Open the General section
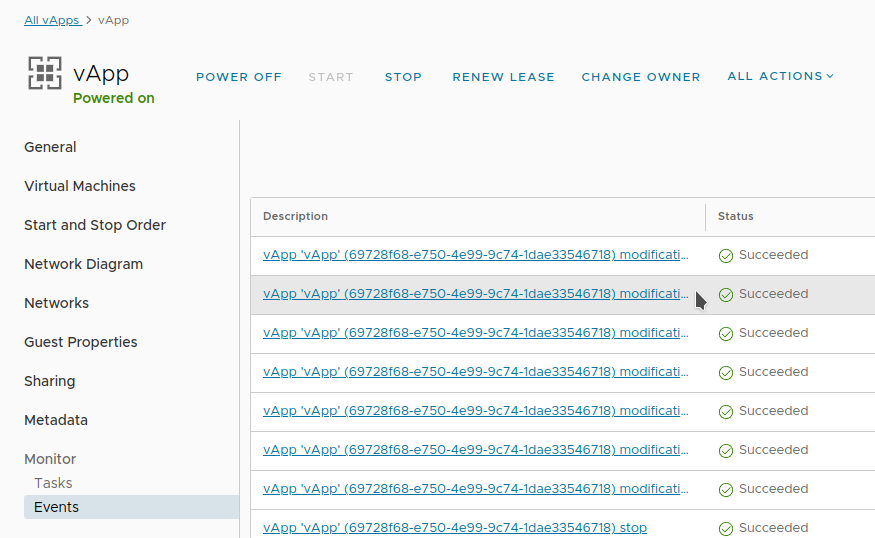The image size is (875, 538). click(50, 147)
